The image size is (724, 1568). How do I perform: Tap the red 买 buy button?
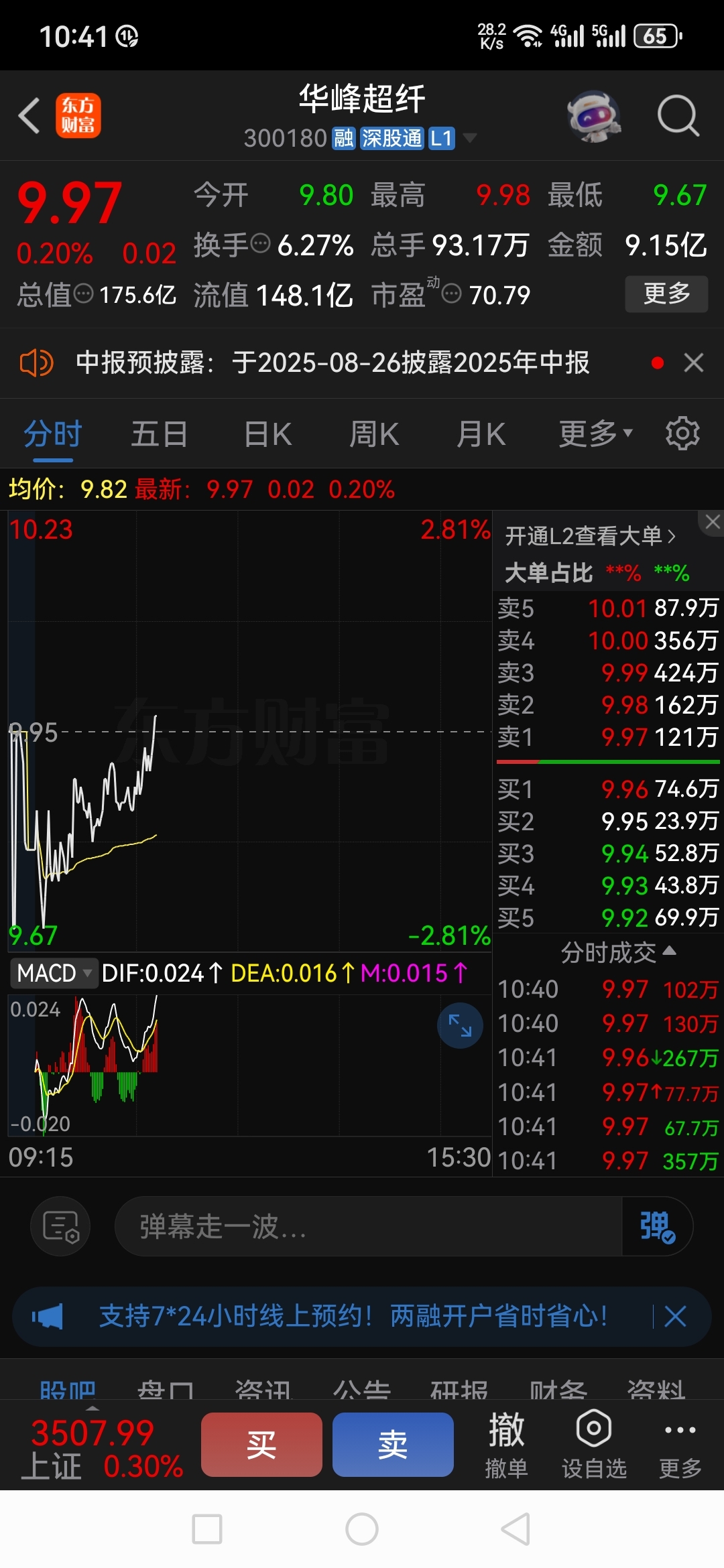click(x=261, y=1445)
